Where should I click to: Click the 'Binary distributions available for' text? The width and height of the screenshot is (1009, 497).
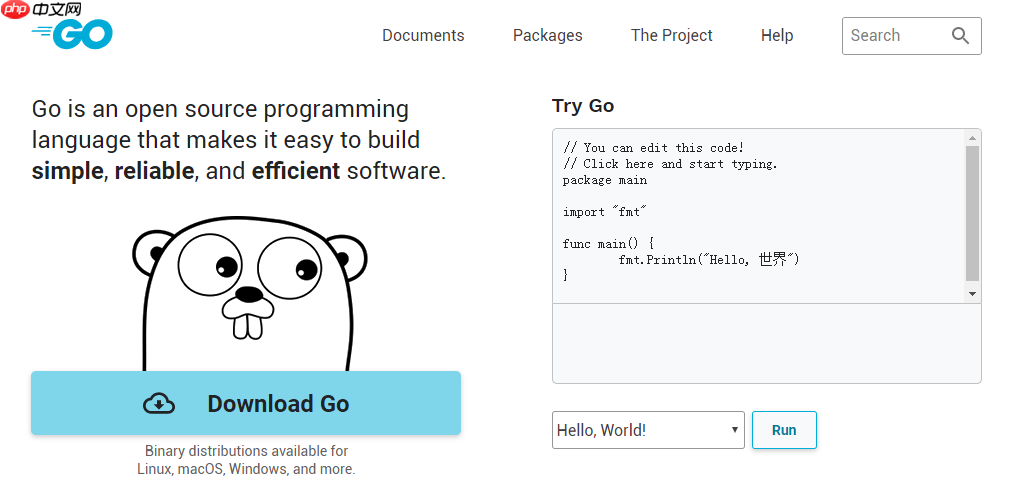click(246, 451)
